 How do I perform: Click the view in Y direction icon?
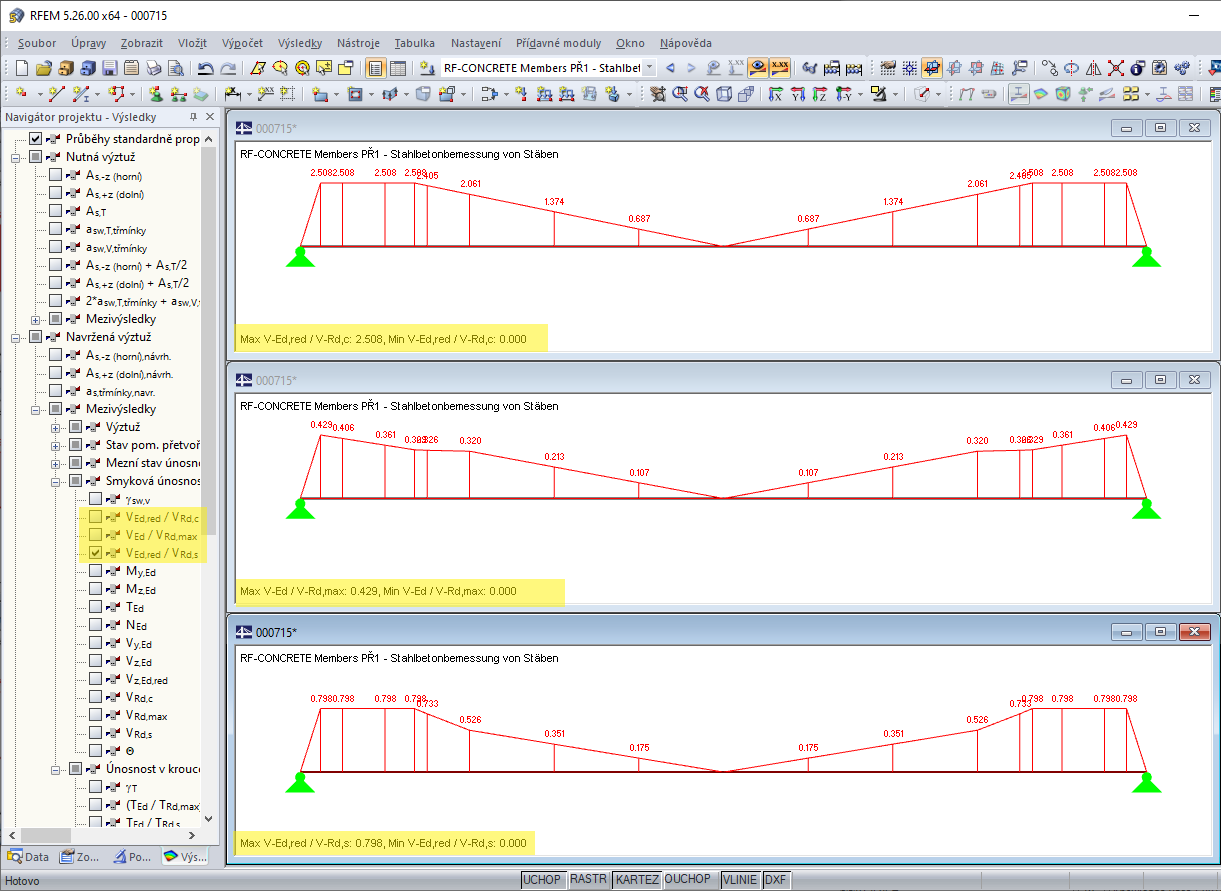(798, 94)
